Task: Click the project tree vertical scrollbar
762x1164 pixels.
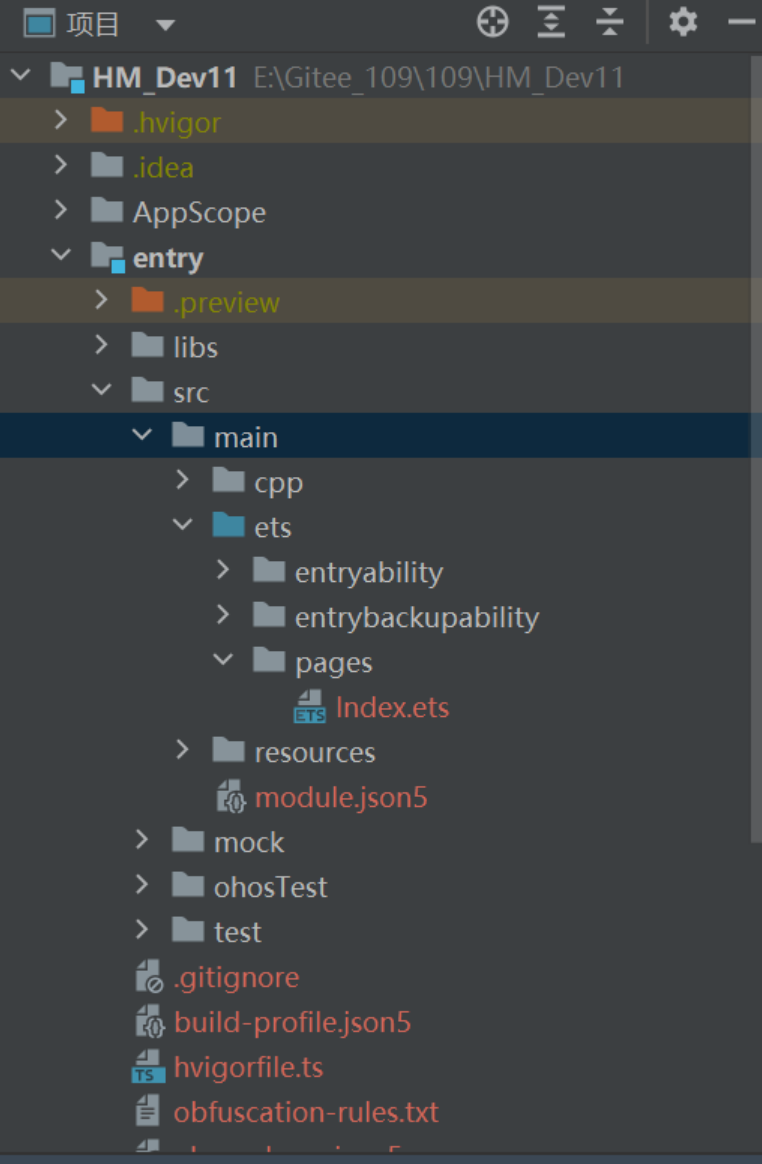Action: [755, 450]
